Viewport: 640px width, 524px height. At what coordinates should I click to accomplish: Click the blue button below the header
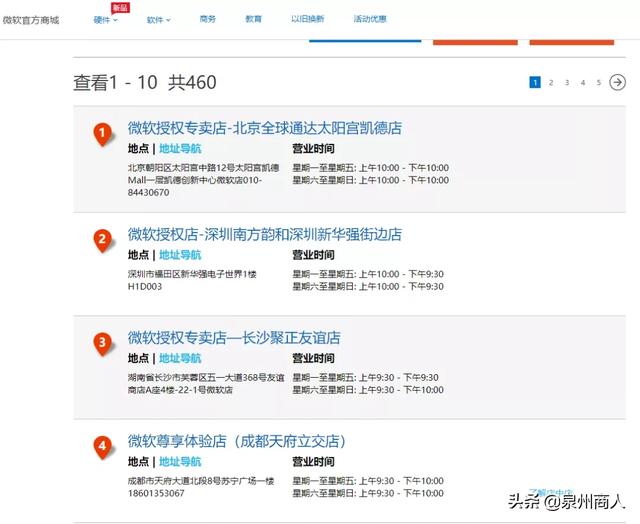tap(365, 41)
